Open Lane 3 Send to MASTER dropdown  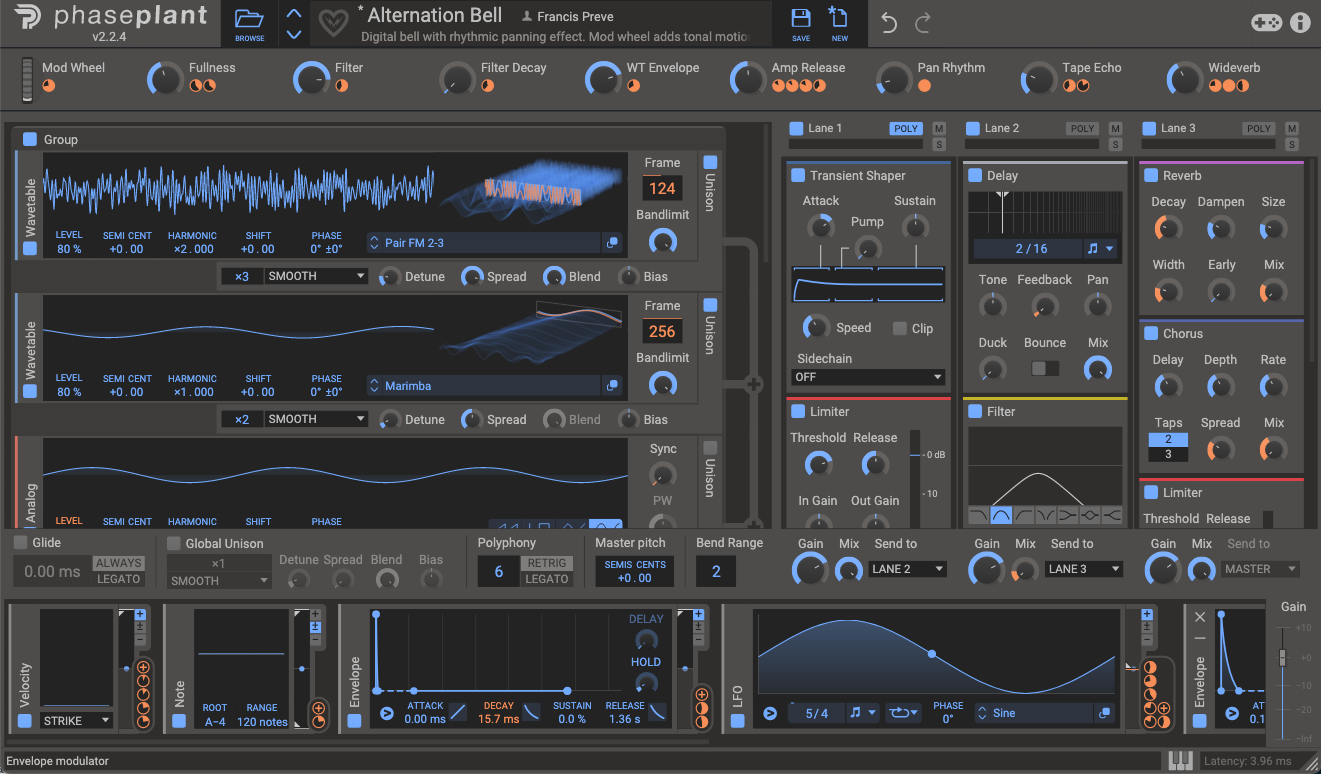(1260, 569)
